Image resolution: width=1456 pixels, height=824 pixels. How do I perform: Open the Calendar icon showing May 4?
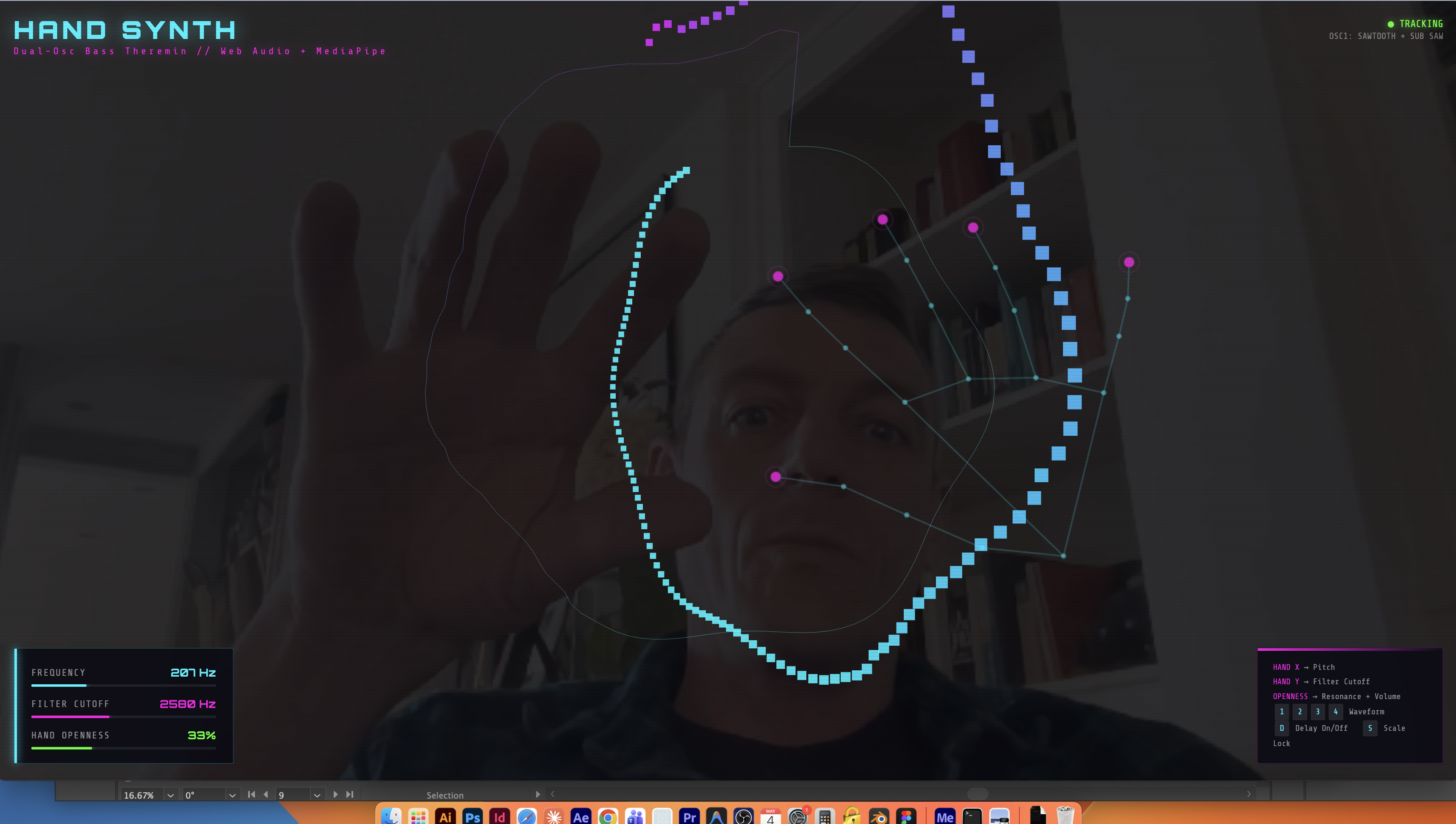click(771, 816)
